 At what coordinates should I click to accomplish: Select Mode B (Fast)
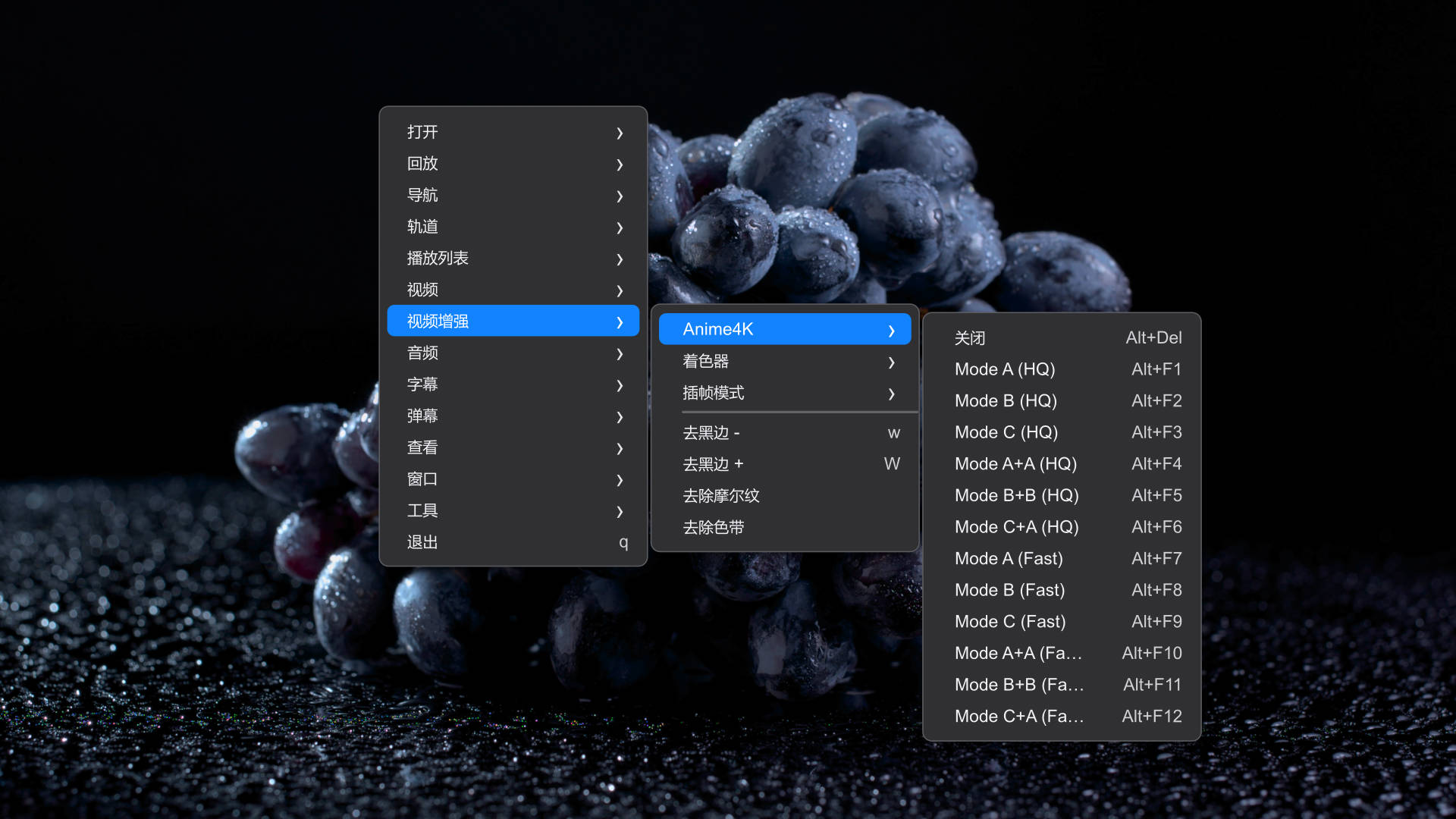tap(1062, 590)
